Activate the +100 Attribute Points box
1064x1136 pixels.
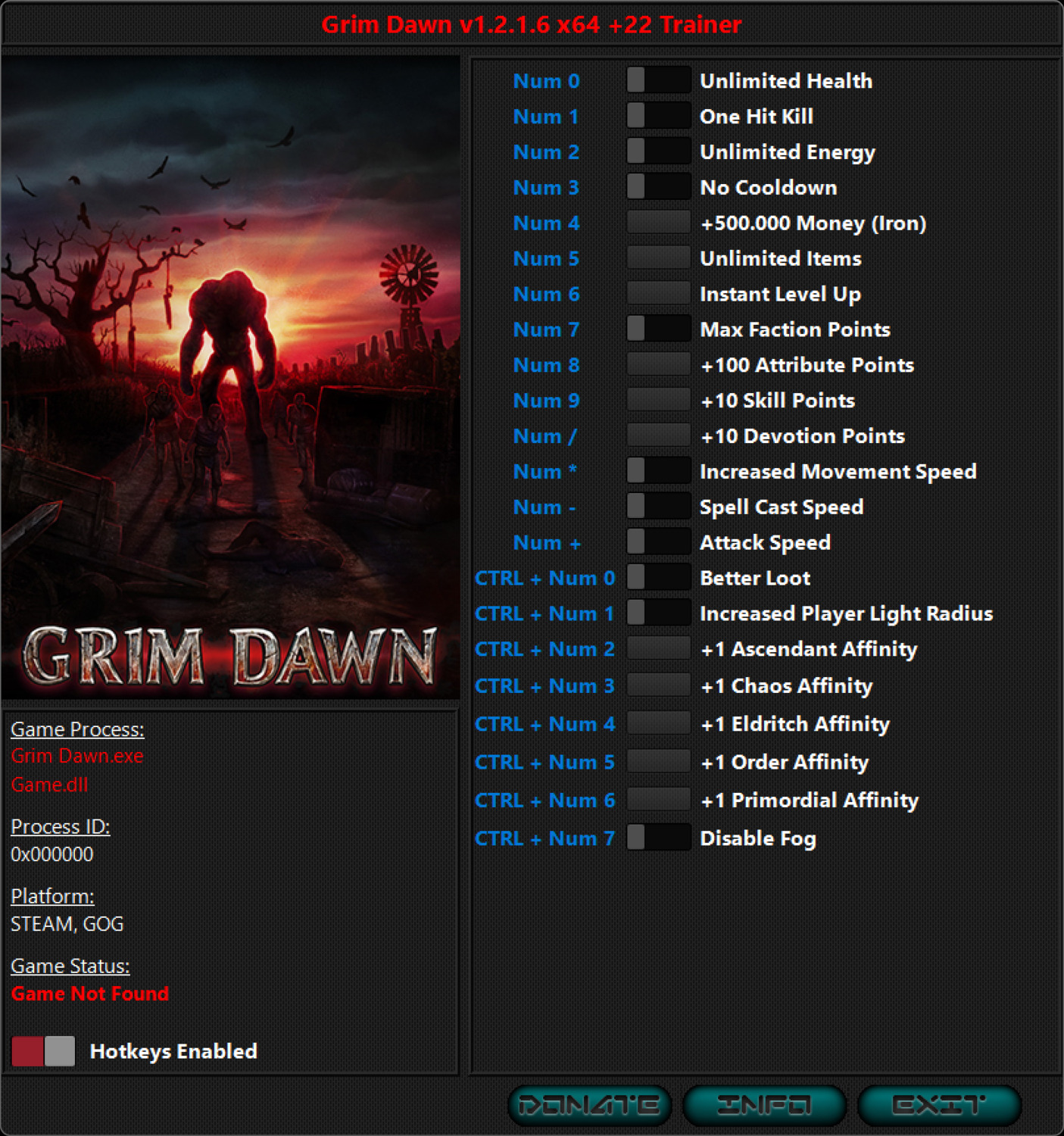[659, 365]
